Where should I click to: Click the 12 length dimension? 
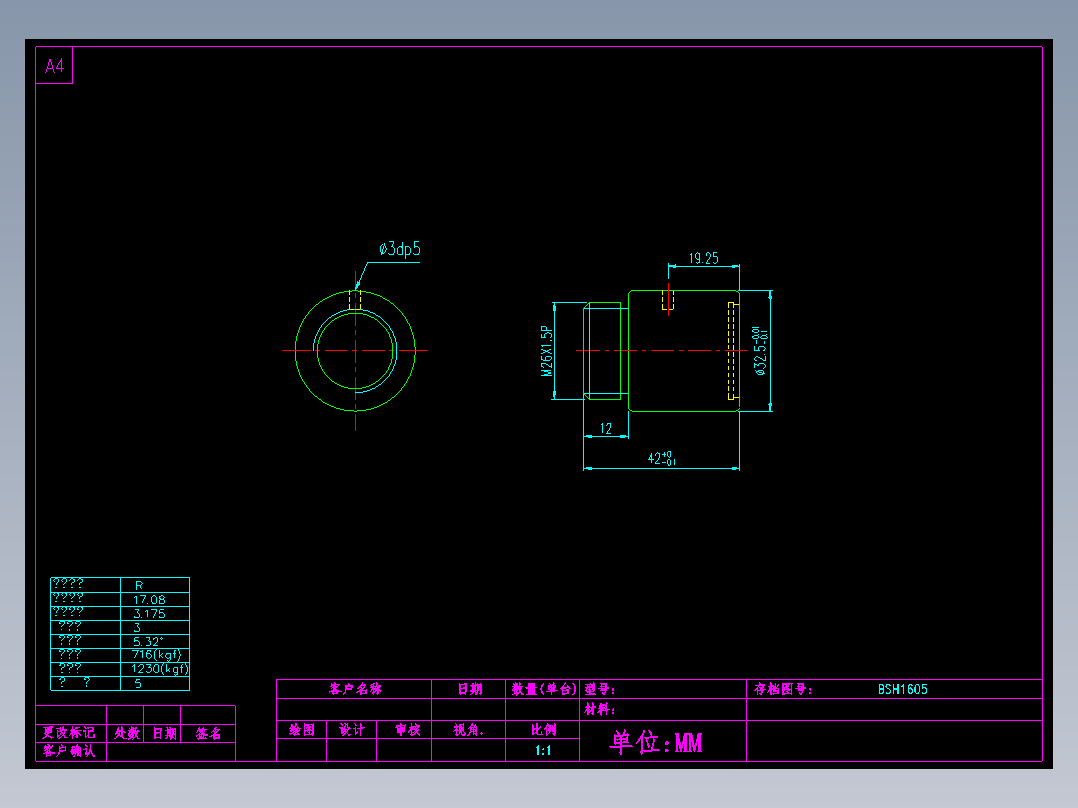[x=606, y=428]
